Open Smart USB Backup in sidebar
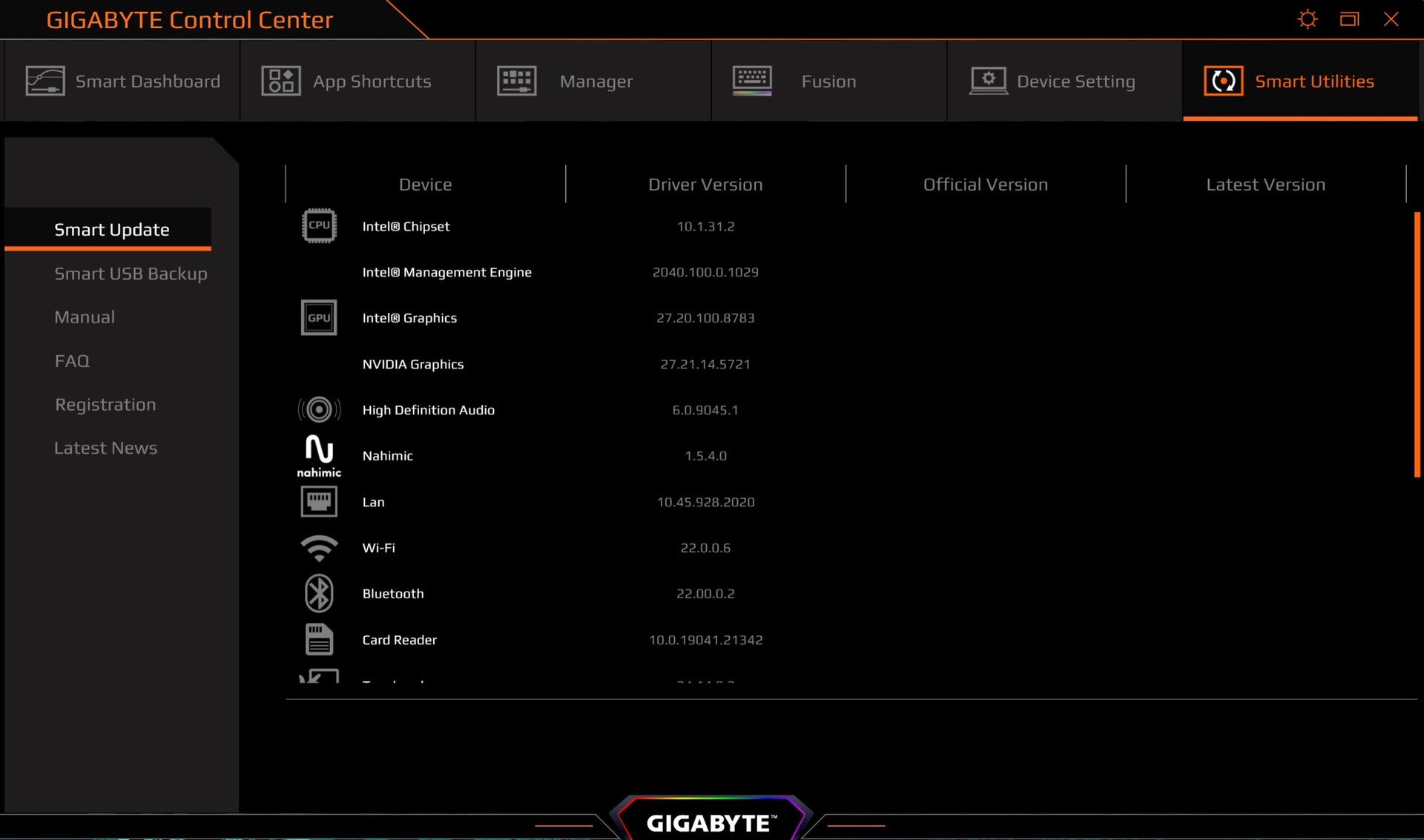The height and width of the screenshot is (840, 1424). coord(131,274)
